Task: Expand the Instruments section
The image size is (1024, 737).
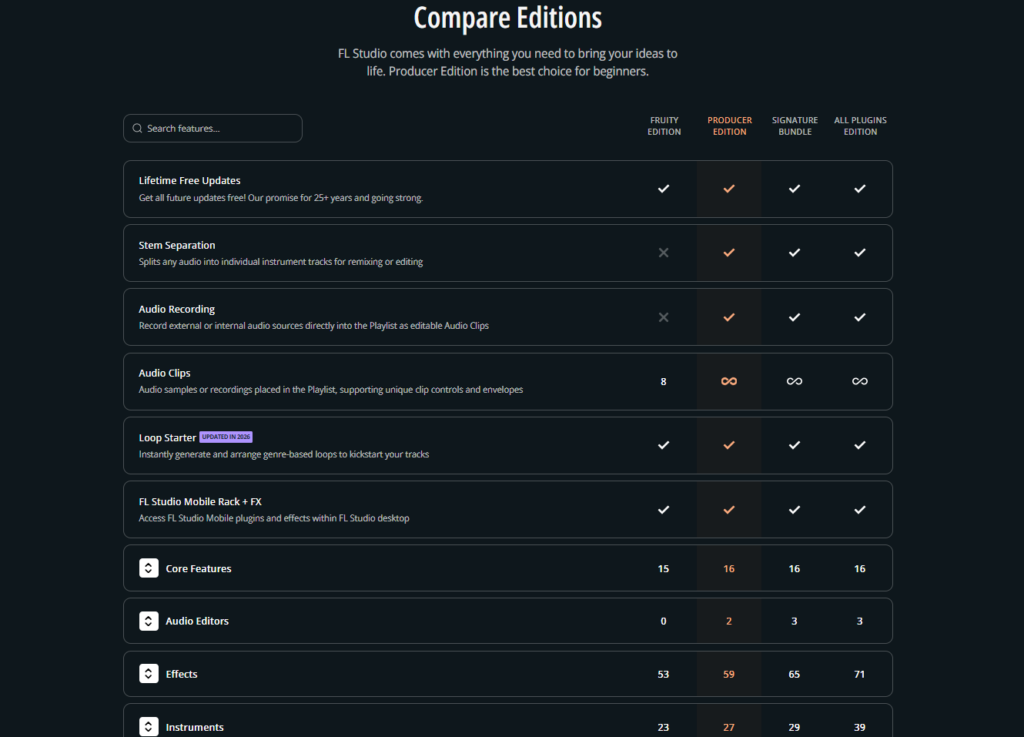Action: [x=149, y=727]
